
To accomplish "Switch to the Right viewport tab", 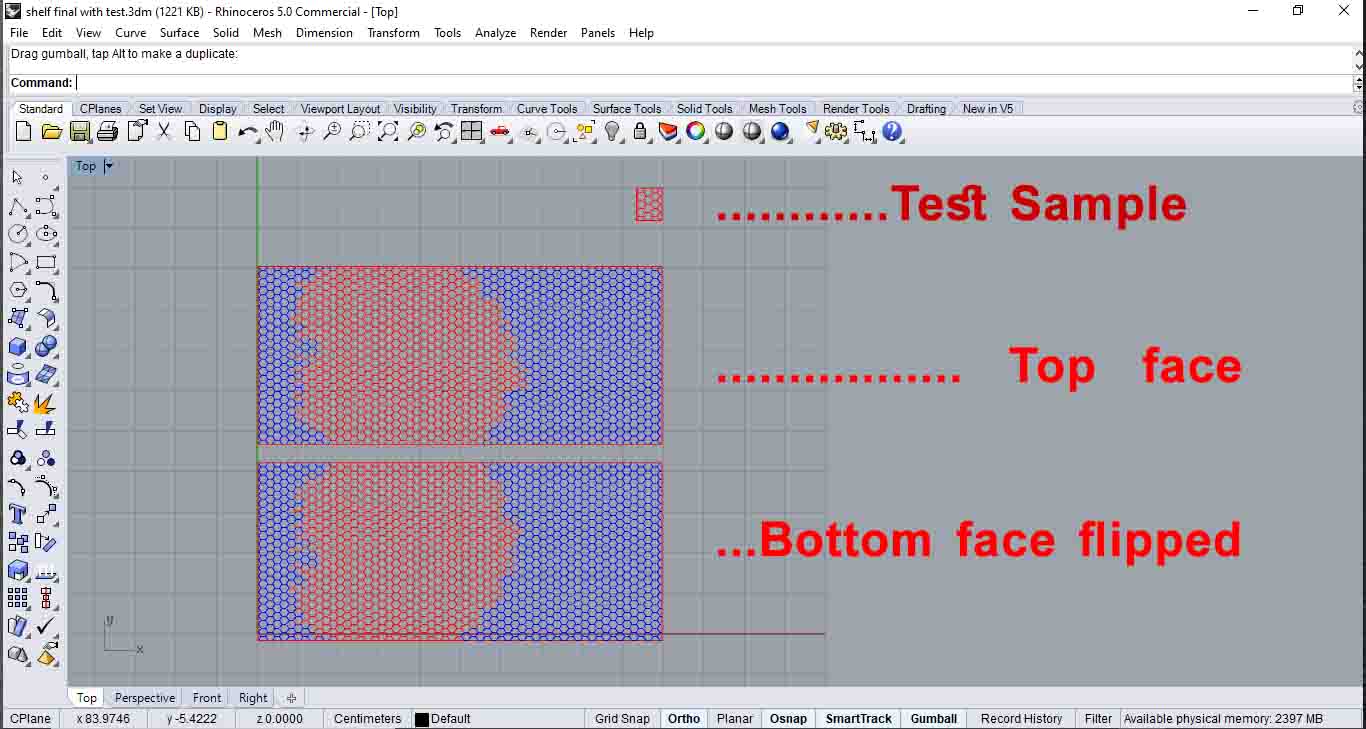I will 253,698.
